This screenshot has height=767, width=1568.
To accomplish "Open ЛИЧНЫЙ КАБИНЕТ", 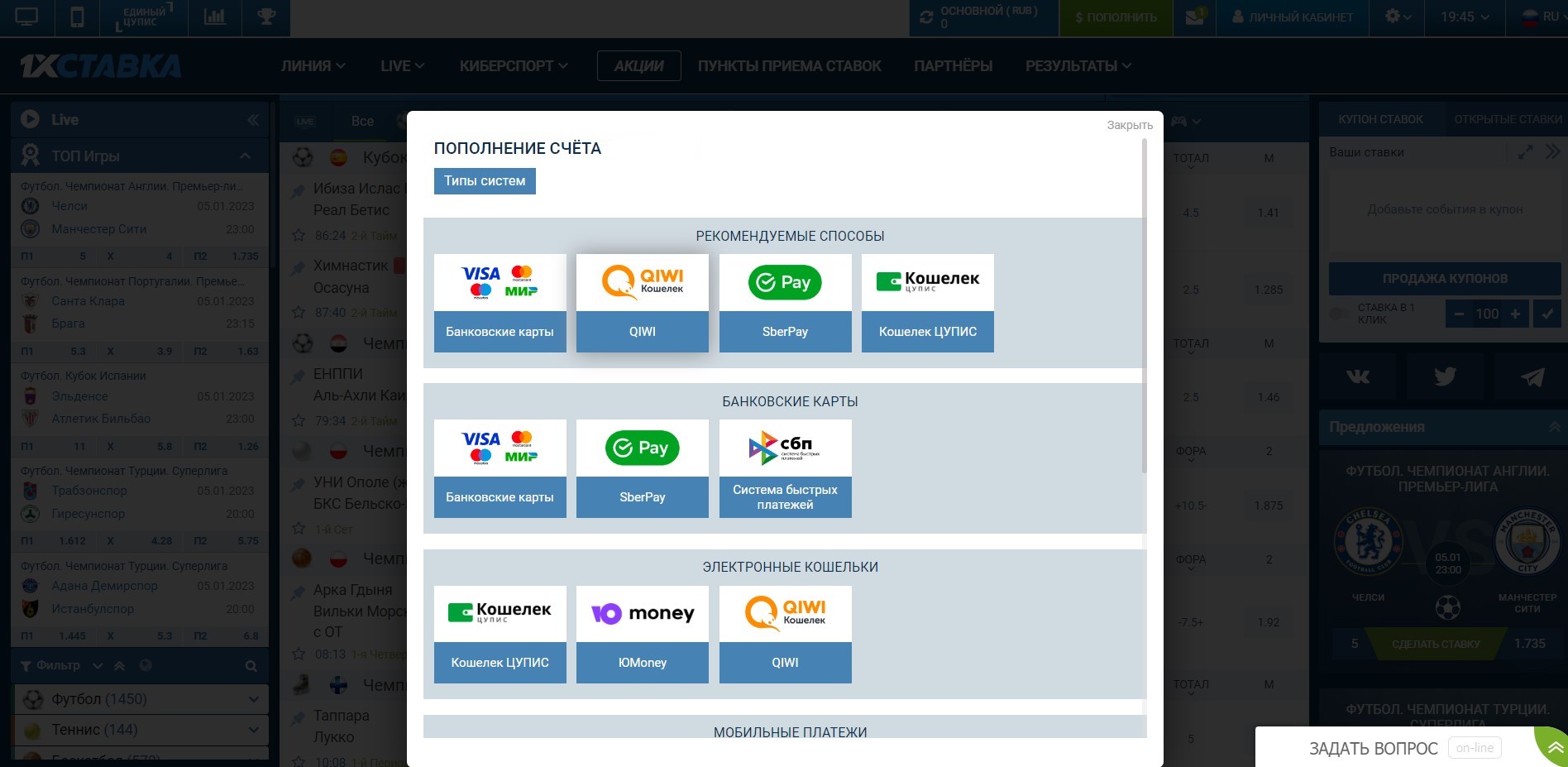I will pos(1293,17).
